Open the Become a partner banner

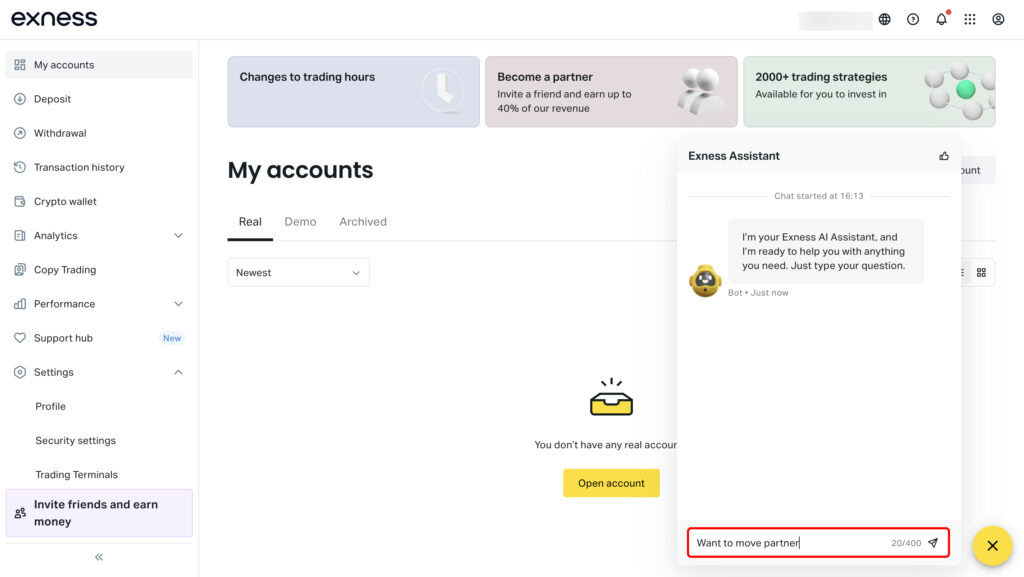tap(611, 91)
